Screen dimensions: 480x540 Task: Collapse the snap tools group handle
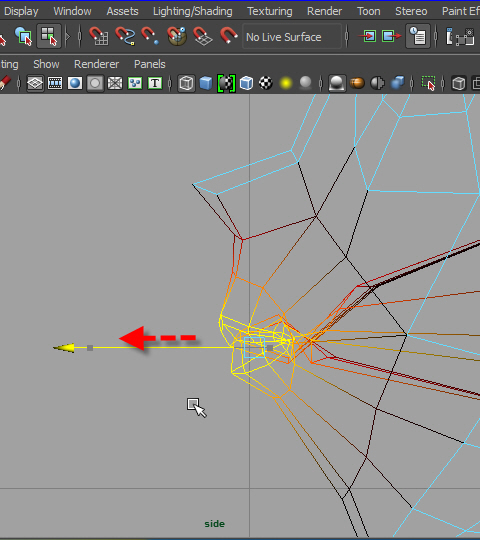[80, 36]
